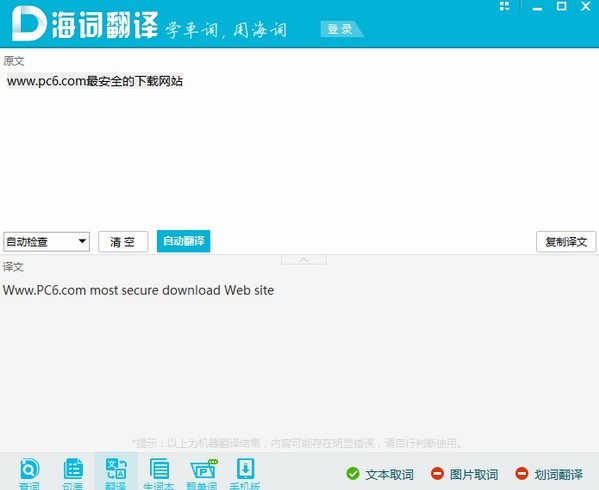Open the 飘单词 floating words icon
The height and width of the screenshot is (490, 599).
click(x=202, y=473)
